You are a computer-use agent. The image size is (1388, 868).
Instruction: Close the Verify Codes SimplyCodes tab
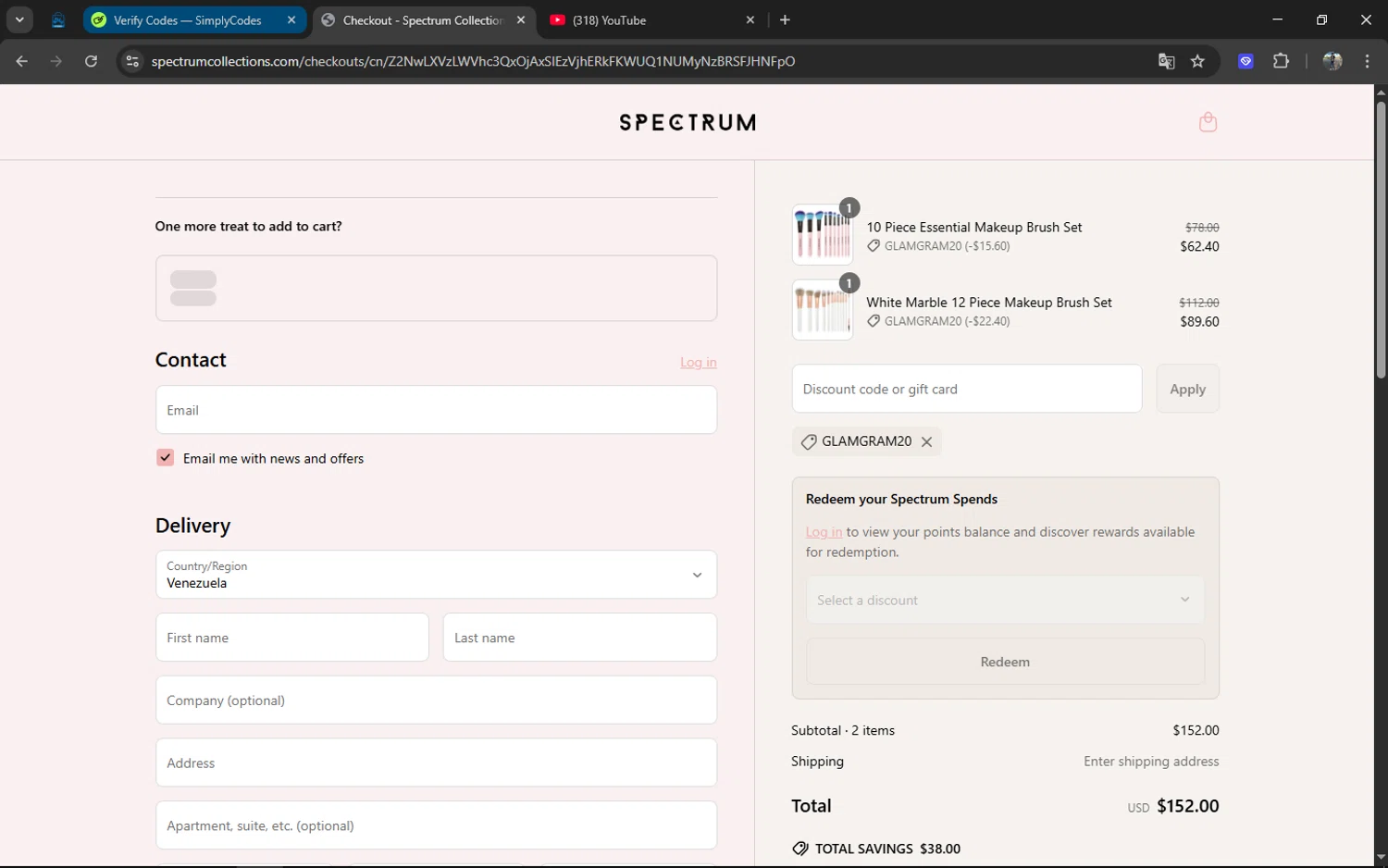tap(291, 19)
